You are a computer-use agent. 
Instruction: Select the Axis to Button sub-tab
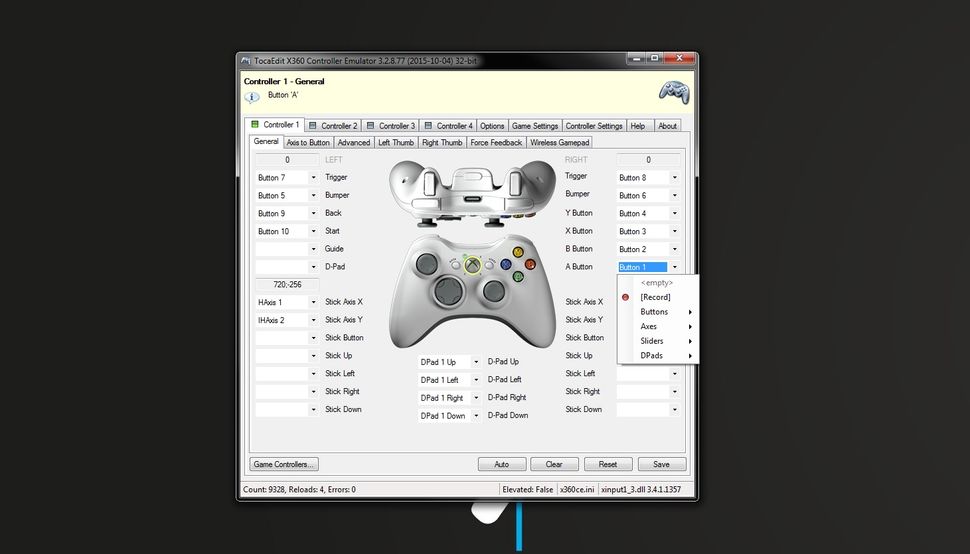308,142
